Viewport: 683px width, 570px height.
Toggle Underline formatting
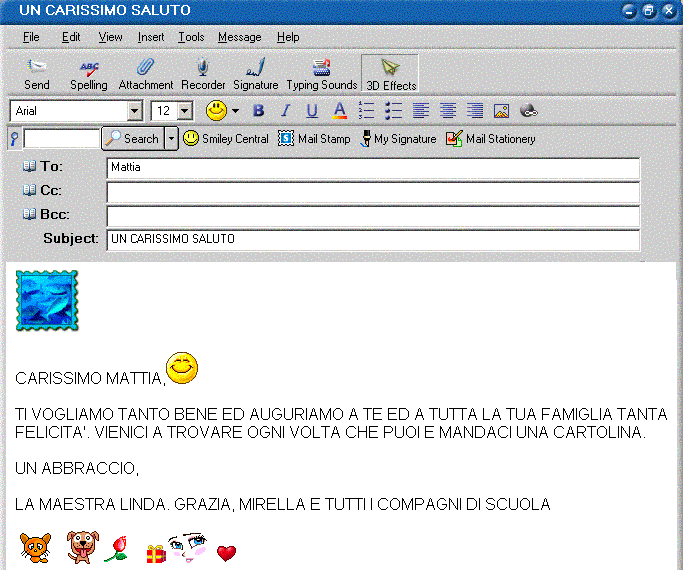click(312, 111)
